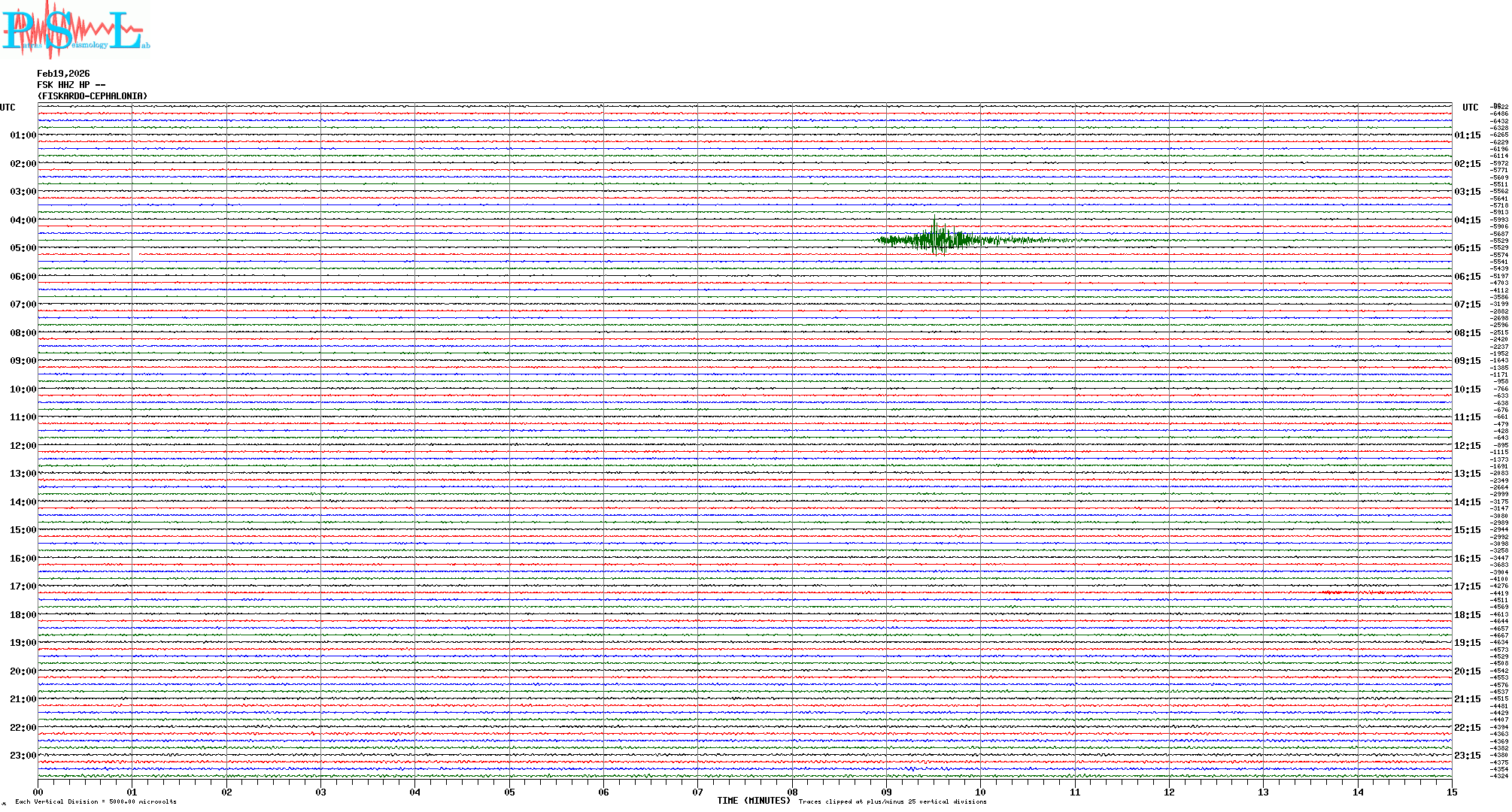This screenshot has height=812, width=1512.
Task: Select the 05:15 time label on right
Action: point(1467,248)
